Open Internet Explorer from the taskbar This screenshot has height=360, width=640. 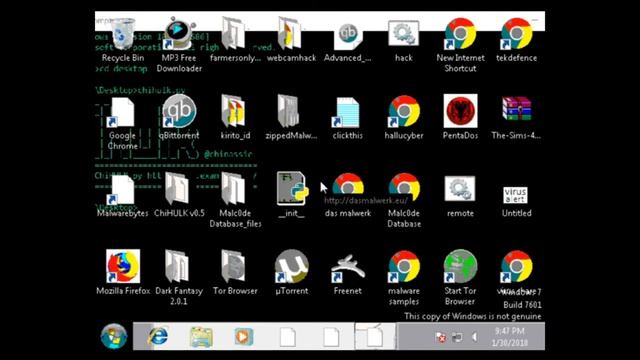pos(158,336)
